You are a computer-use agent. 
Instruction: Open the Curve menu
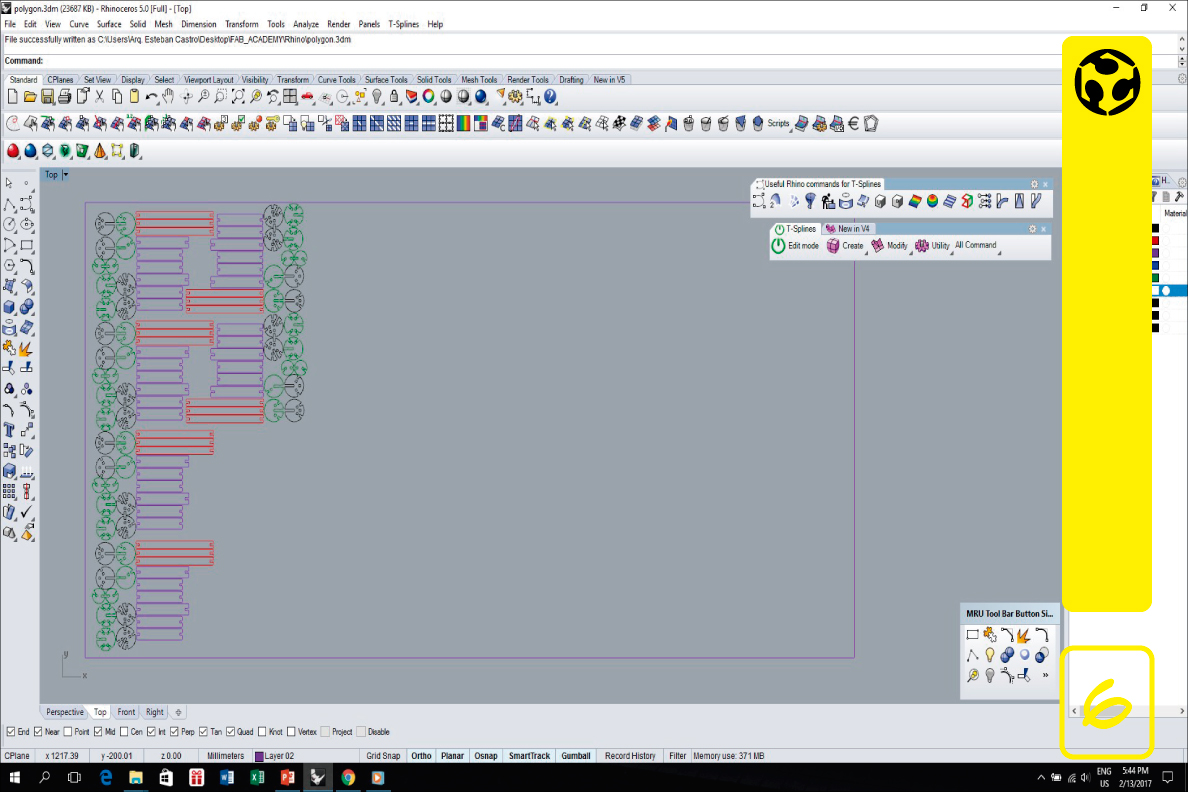click(79, 24)
